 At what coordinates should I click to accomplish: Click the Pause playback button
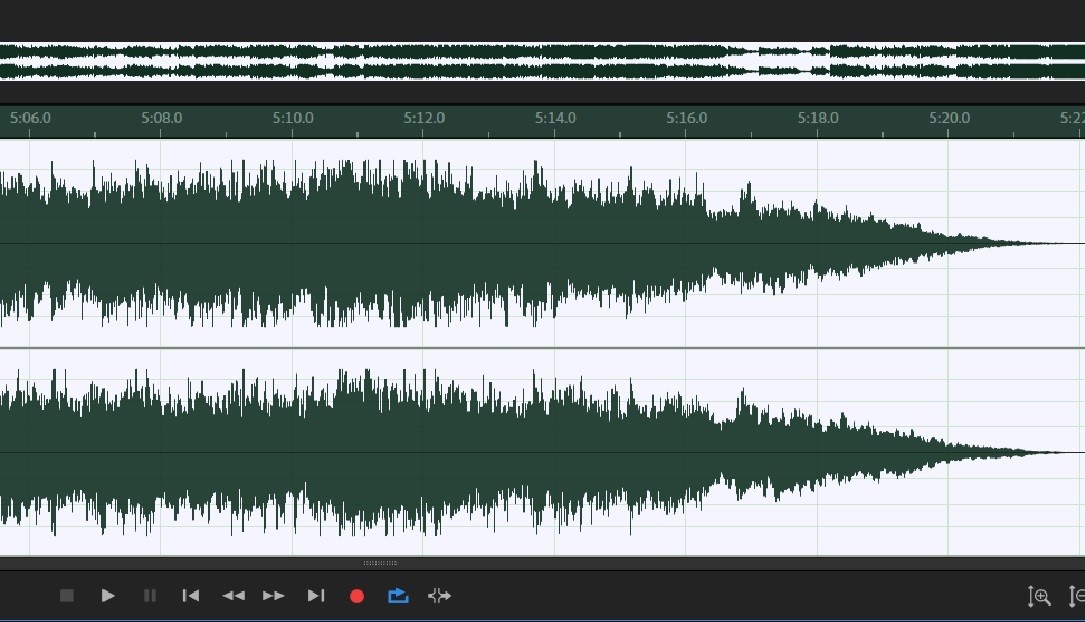click(x=150, y=596)
